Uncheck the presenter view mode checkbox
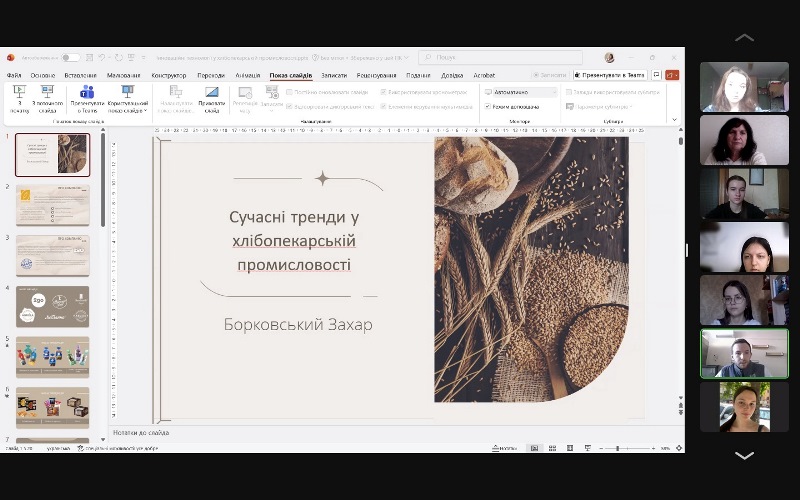This screenshot has width=800, height=500. tap(488, 106)
